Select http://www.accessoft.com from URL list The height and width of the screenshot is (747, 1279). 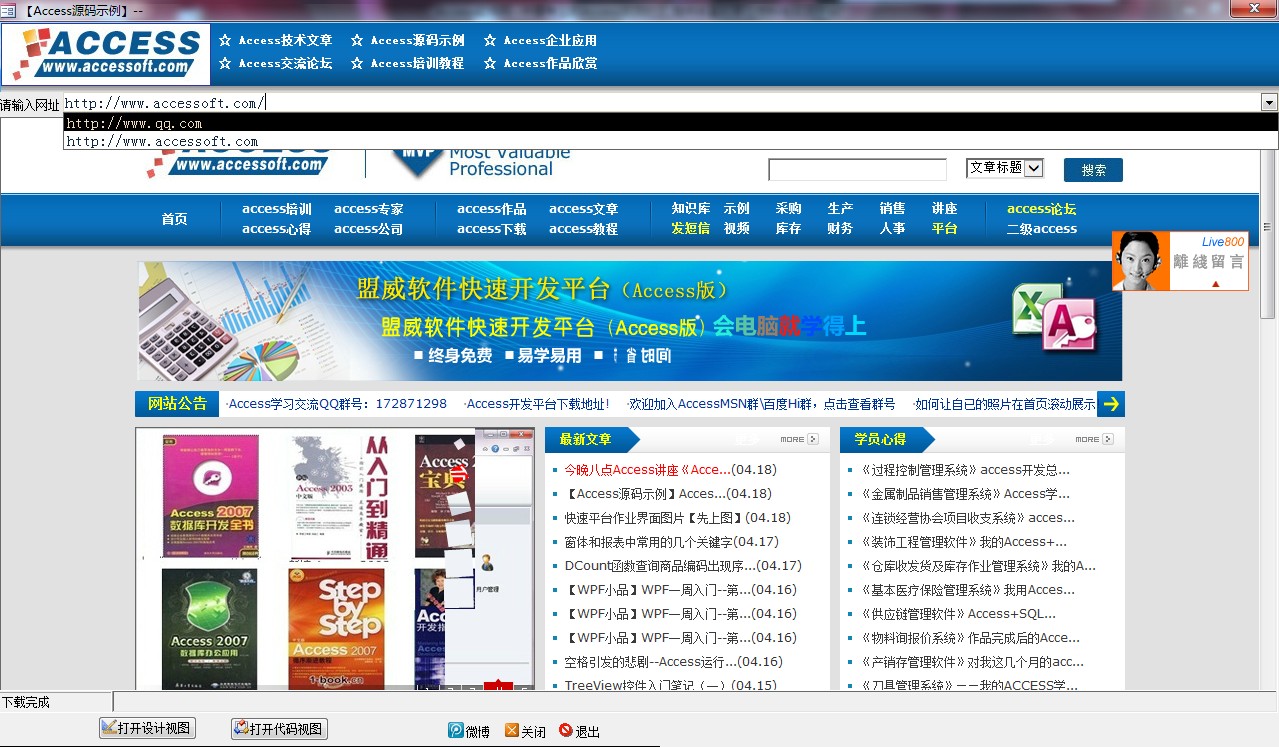(x=670, y=141)
